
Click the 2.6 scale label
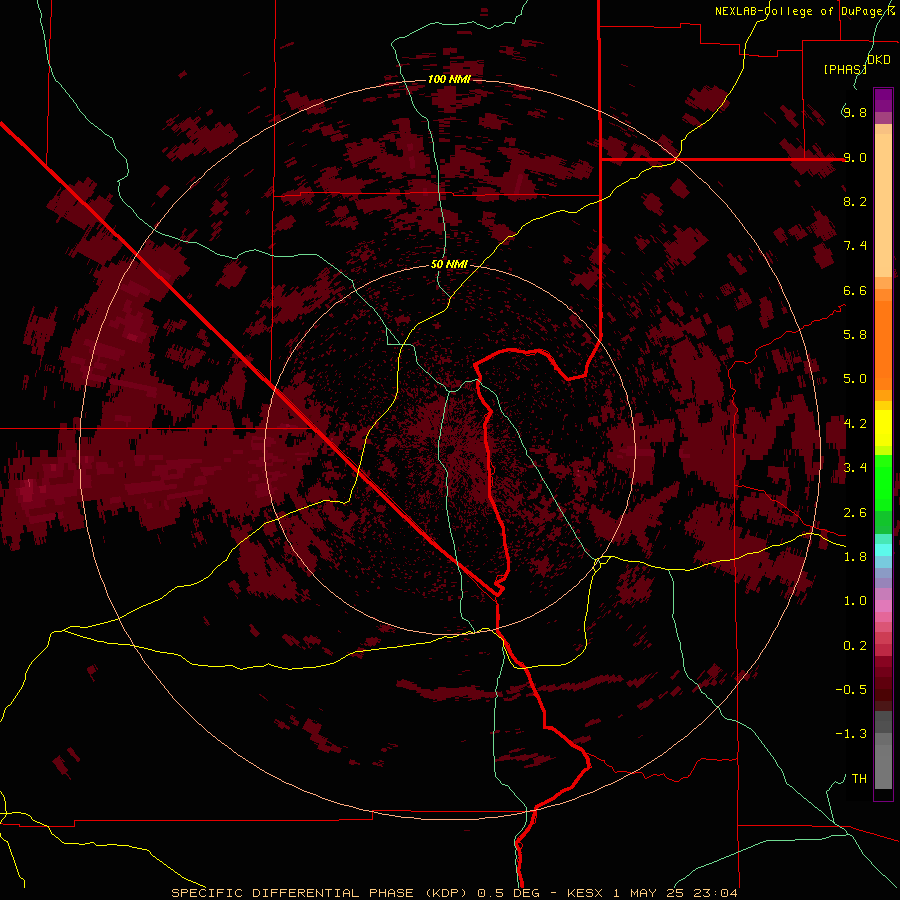[855, 513]
